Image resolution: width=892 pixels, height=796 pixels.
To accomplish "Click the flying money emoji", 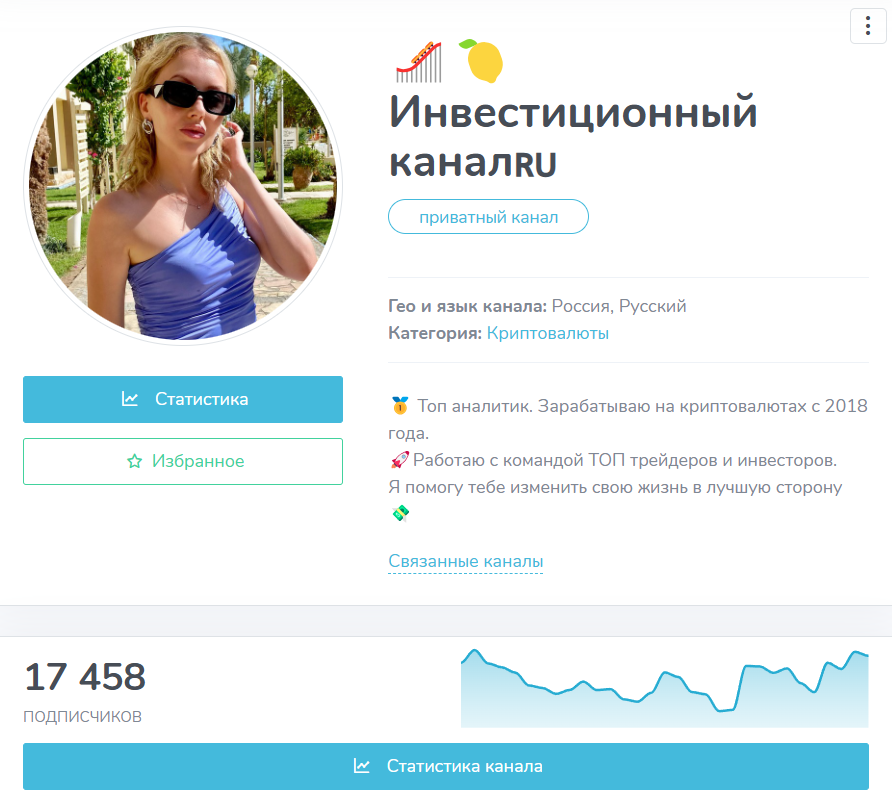I will pos(400,513).
